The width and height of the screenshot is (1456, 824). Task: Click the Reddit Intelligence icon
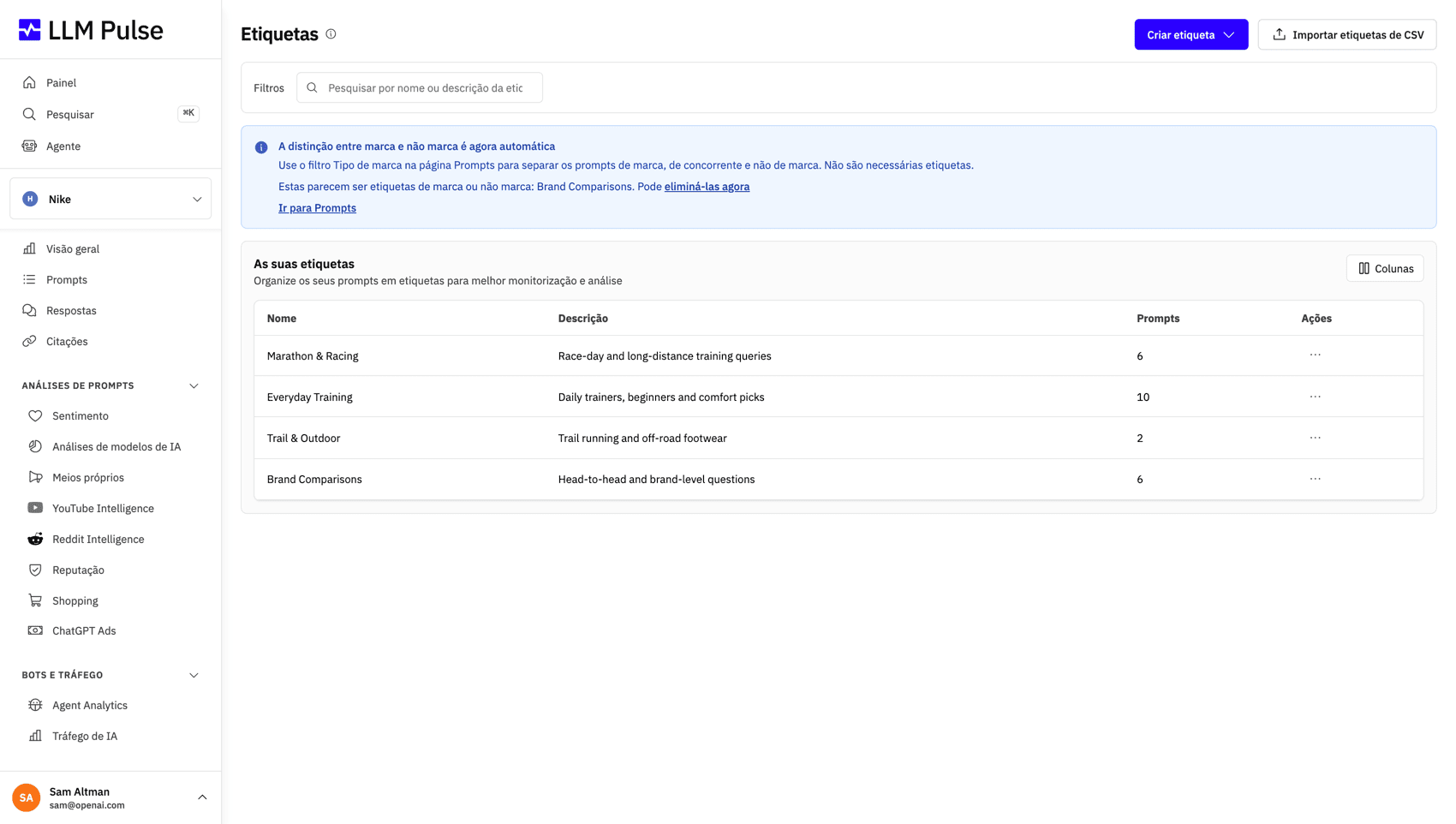pyautogui.click(x=35, y=539)
